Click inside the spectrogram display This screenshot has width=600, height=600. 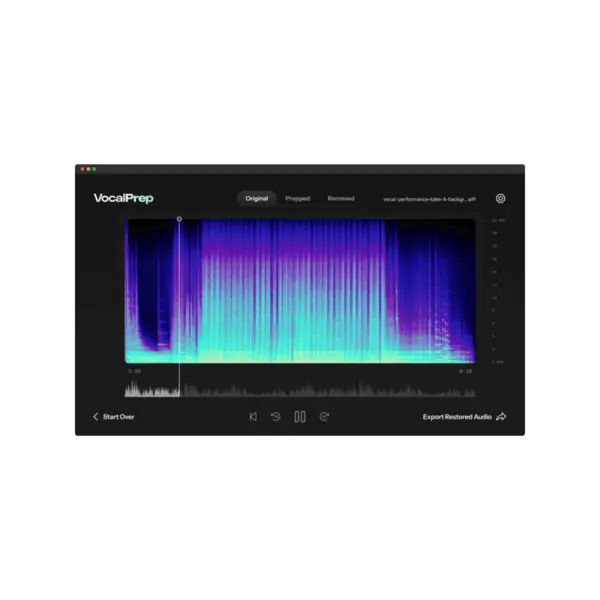(x=300, y=291)
